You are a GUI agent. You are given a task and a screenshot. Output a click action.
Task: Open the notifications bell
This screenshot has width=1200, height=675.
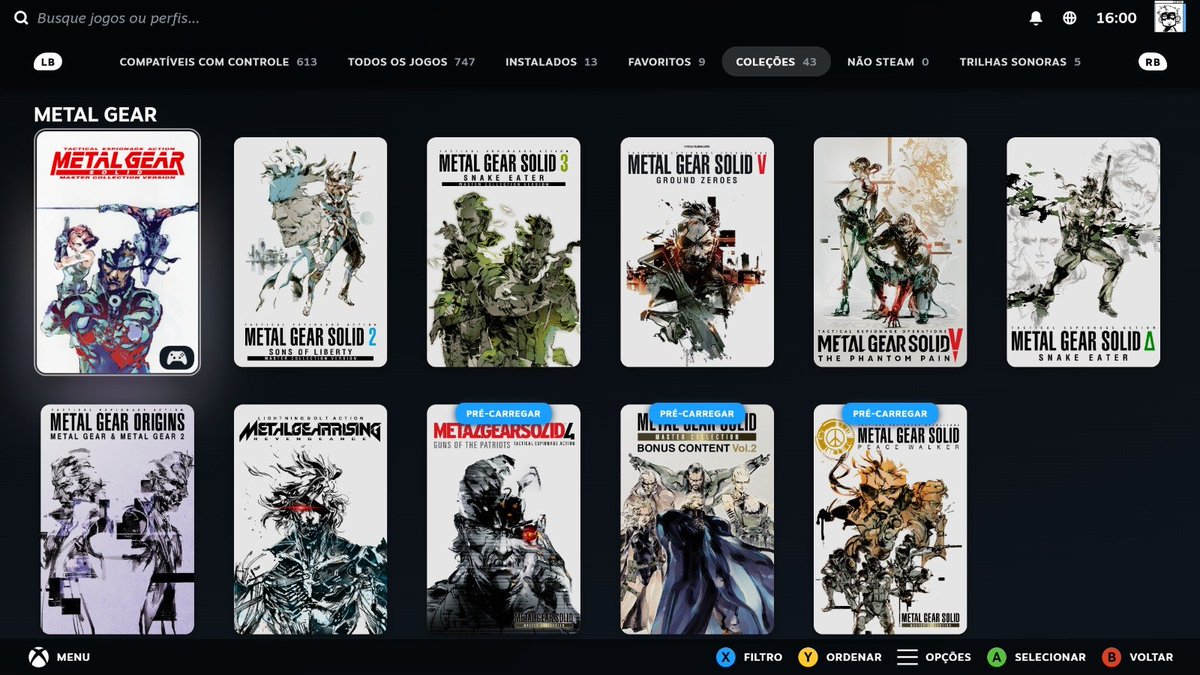click(1036, 18)
